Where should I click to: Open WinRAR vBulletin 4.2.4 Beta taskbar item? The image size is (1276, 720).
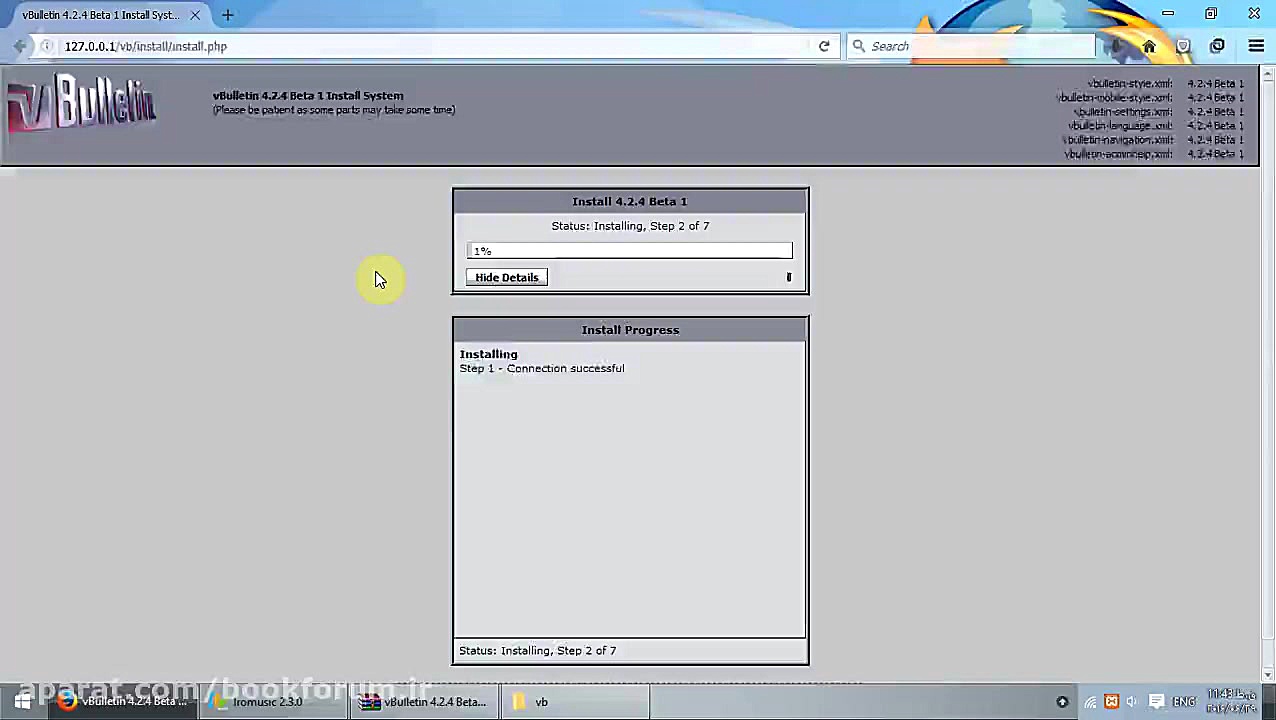click(x=424, y=702)
